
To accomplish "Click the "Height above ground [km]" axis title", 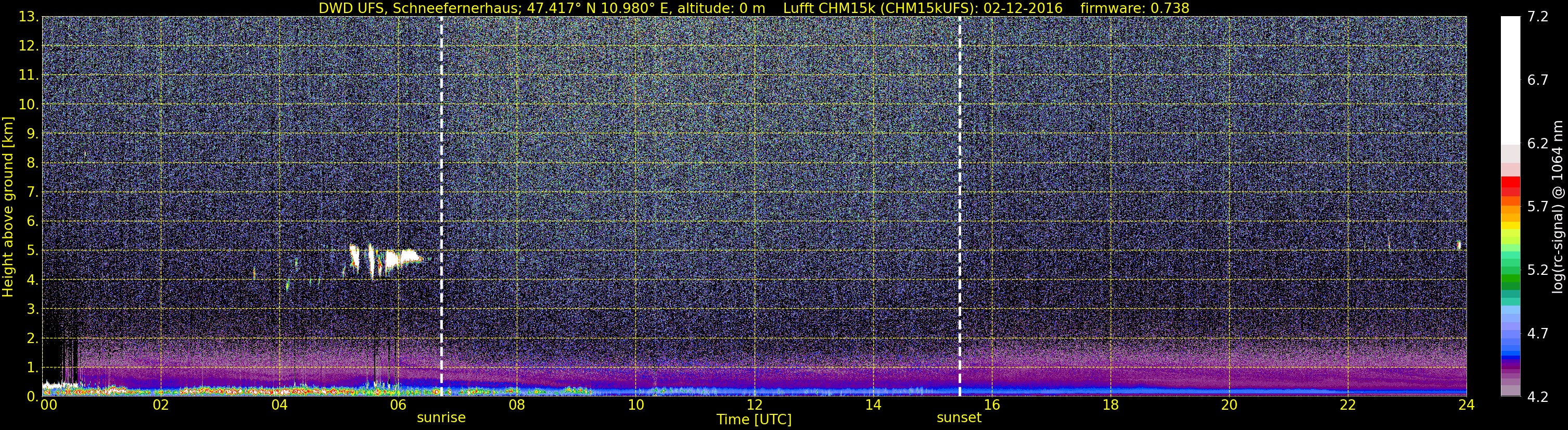I will tap(8, 207).
